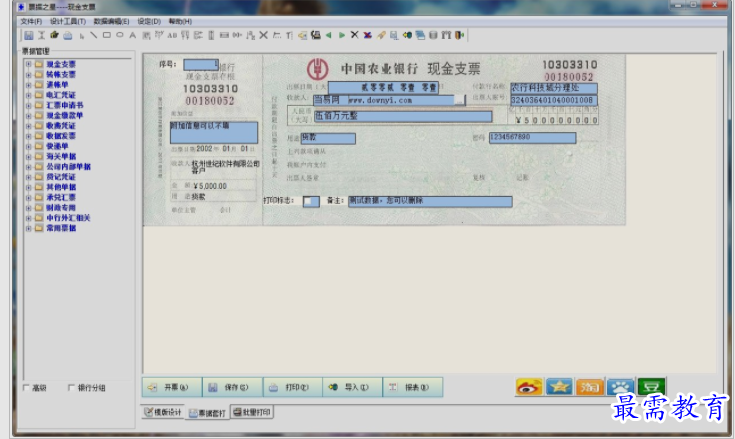The image size is (735, 439).
Task: Click the 用途 purpose field
Action: (328, 138)
